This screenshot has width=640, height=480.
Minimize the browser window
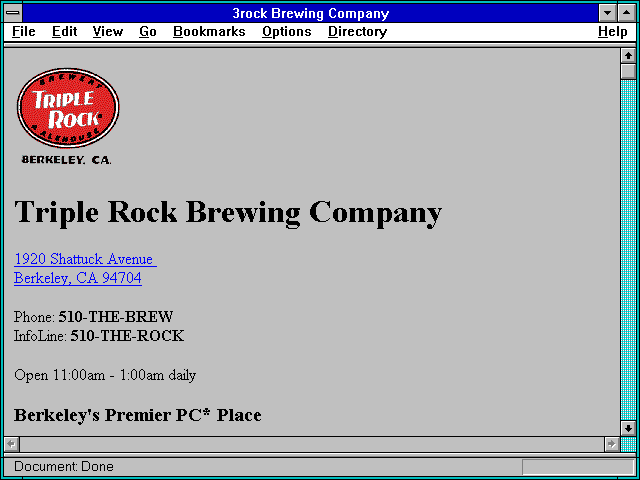pos(608,13)
